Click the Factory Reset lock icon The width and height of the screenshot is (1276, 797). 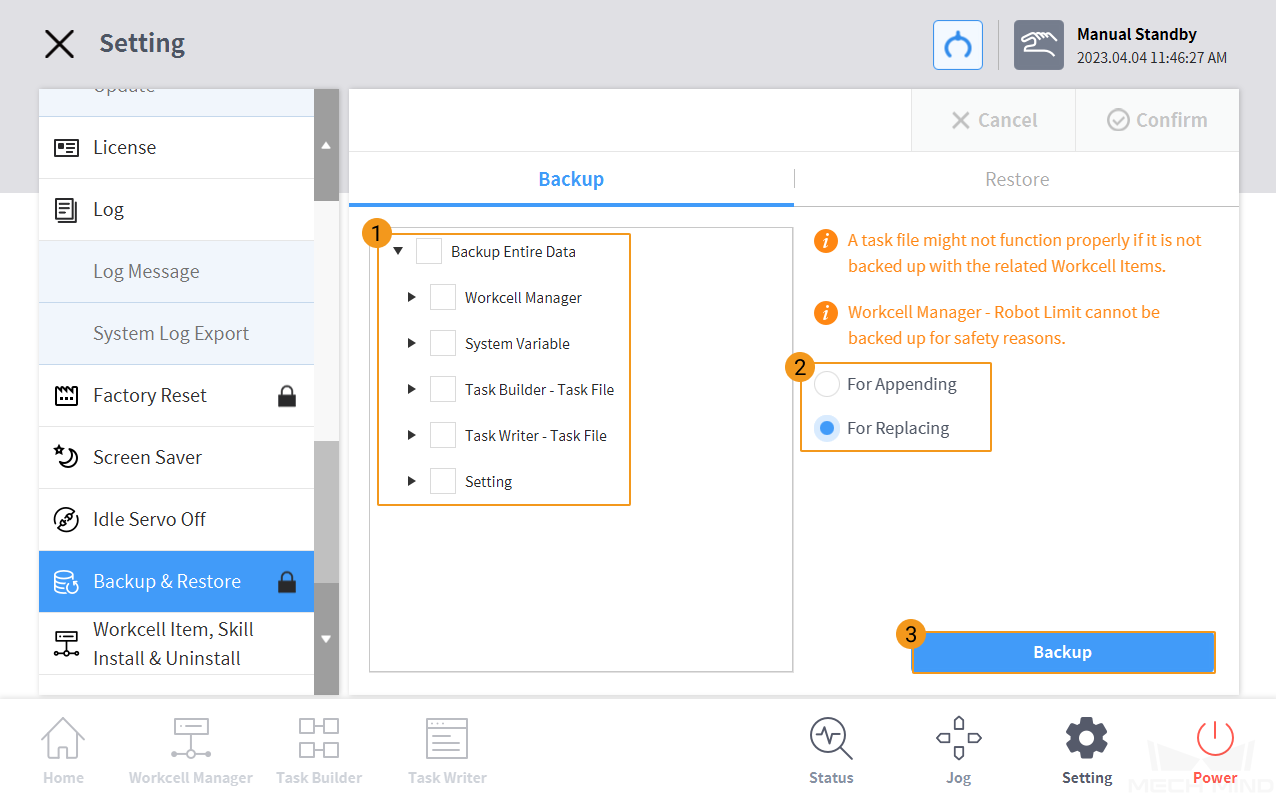287,396
